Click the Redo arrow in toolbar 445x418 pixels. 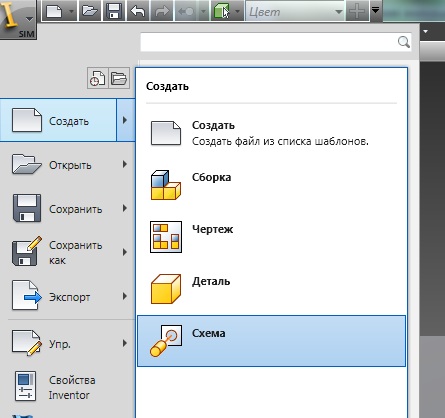(162, 12)
